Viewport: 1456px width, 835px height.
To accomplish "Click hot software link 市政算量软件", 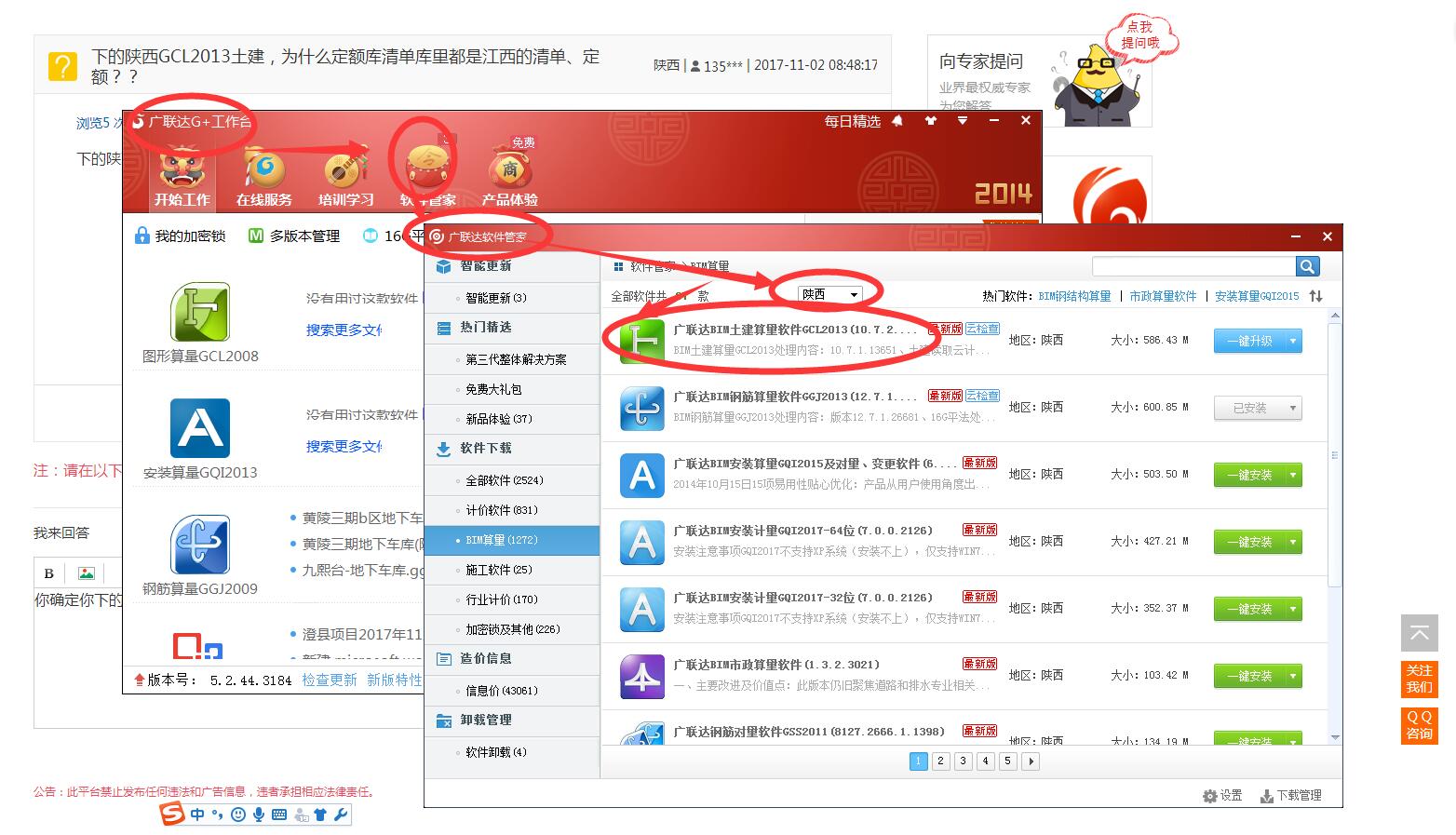I will pos(1163,296).
